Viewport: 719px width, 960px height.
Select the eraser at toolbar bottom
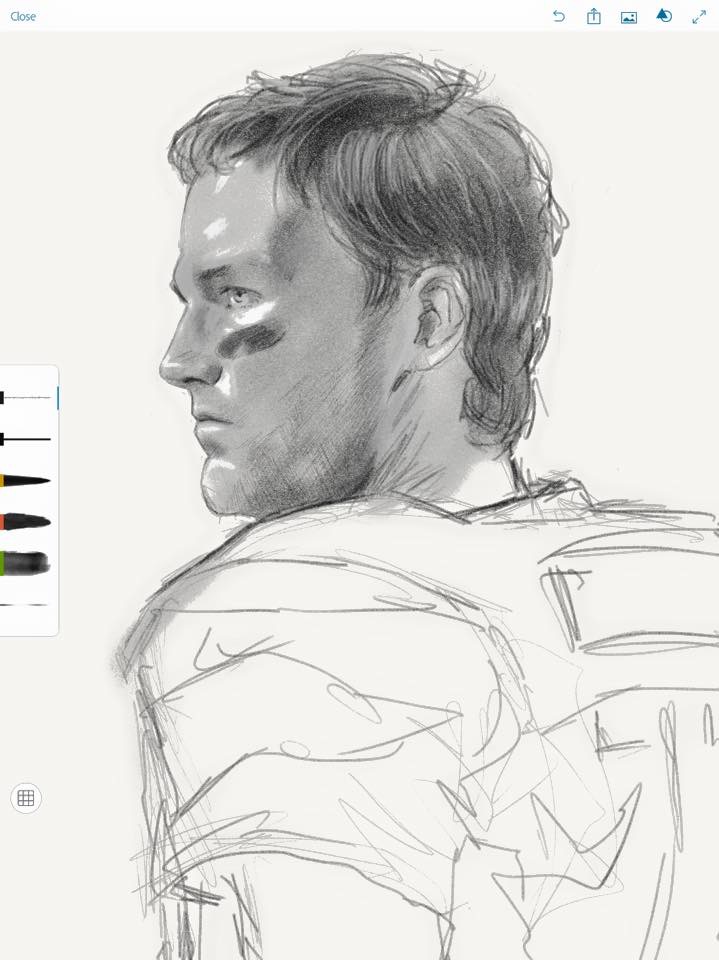(x=24, y=605)
